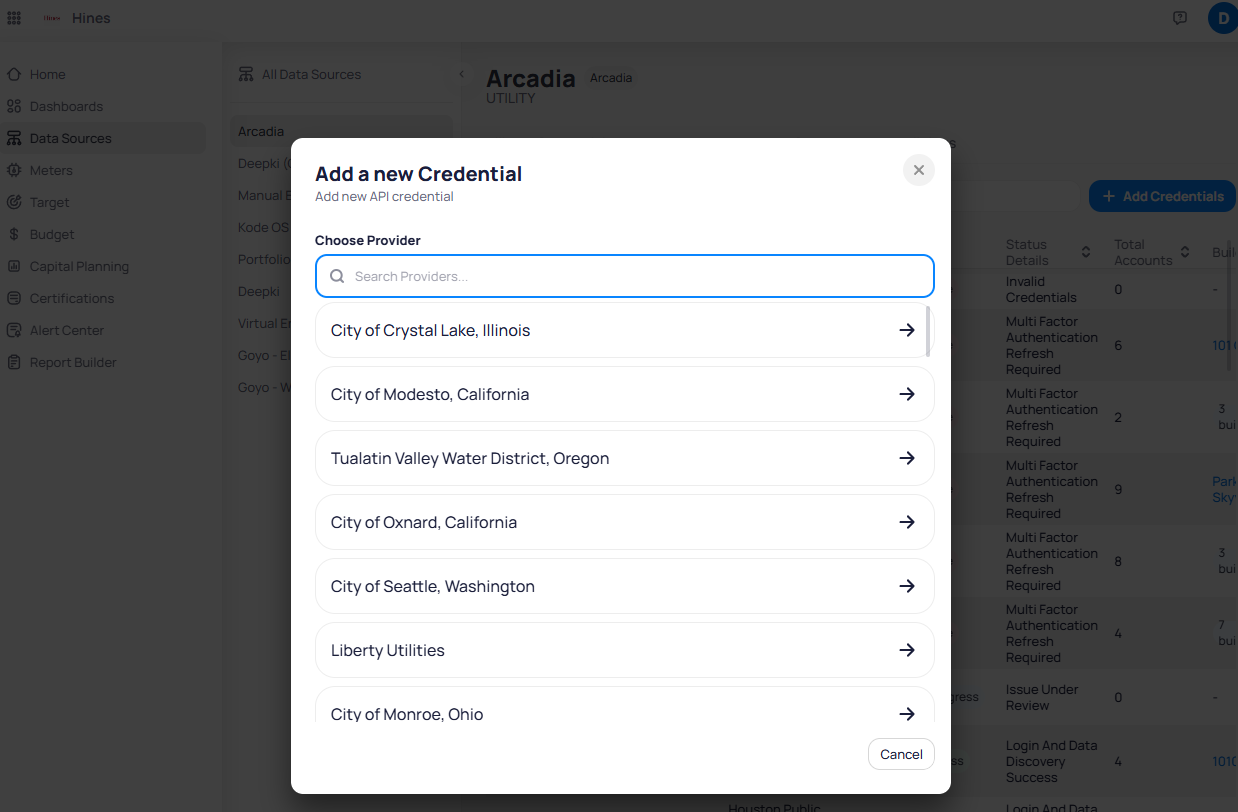Close the Add a new Credential dialog
The width and height of the screenshot is (1238, 812).
[919, 170]
